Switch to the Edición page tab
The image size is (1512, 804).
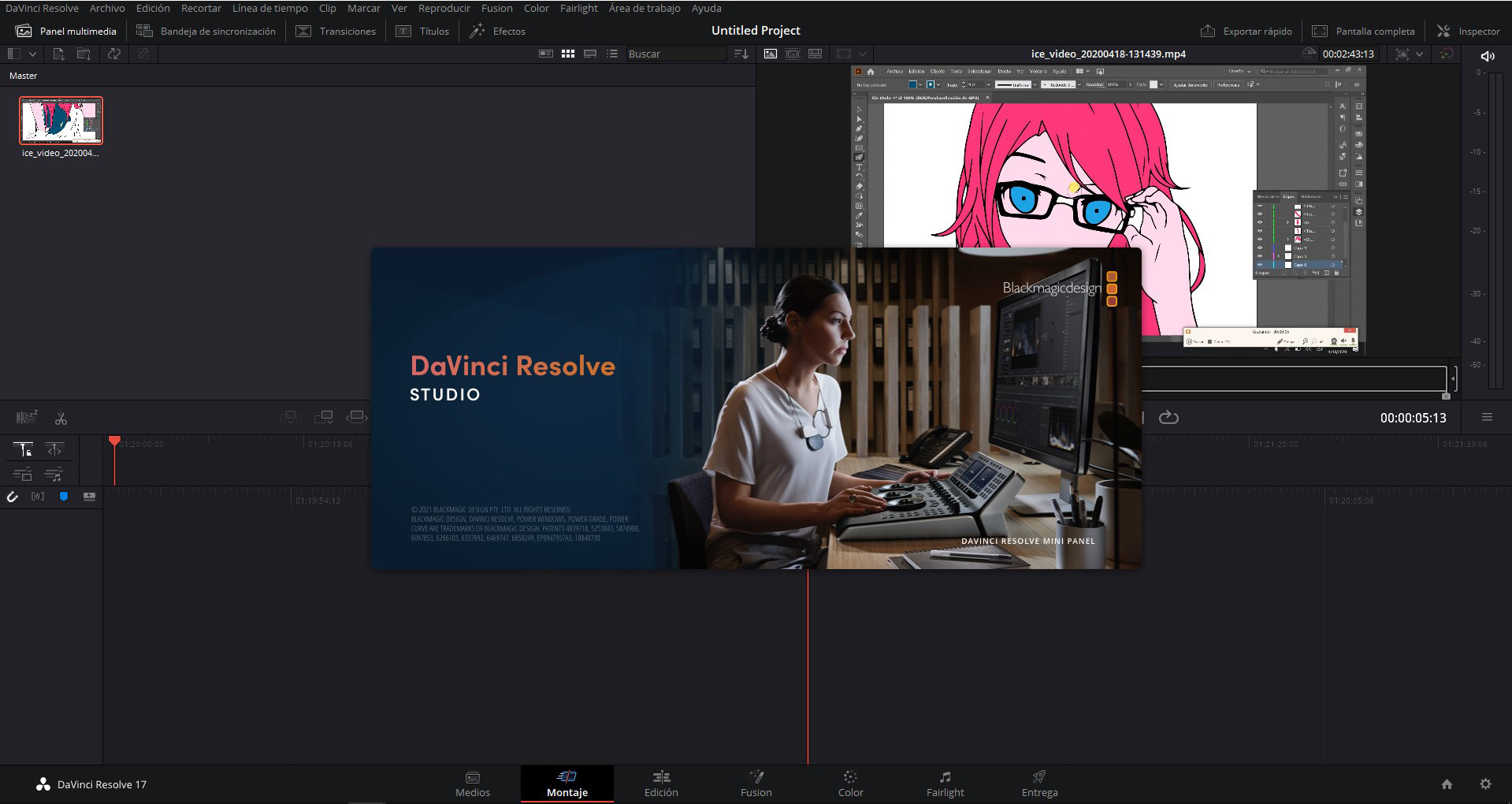(x=661, y=784)
